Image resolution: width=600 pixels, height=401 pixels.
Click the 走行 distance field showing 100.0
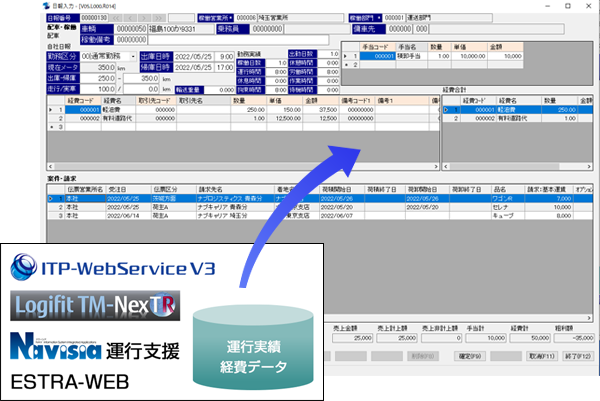coord(98,89)
